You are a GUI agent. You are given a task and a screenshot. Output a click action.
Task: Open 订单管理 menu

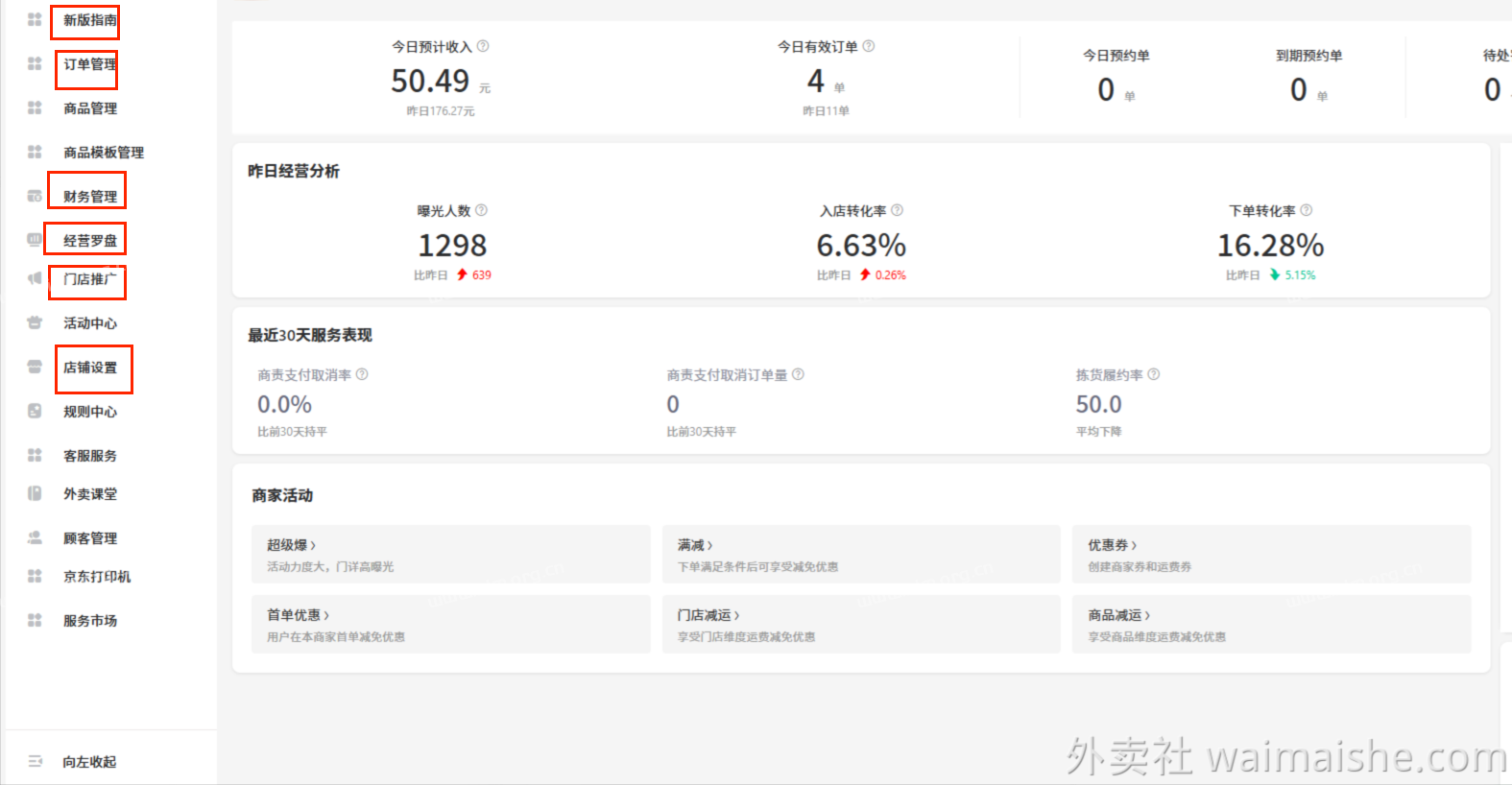pyautogui.click(x=90, y=64)
